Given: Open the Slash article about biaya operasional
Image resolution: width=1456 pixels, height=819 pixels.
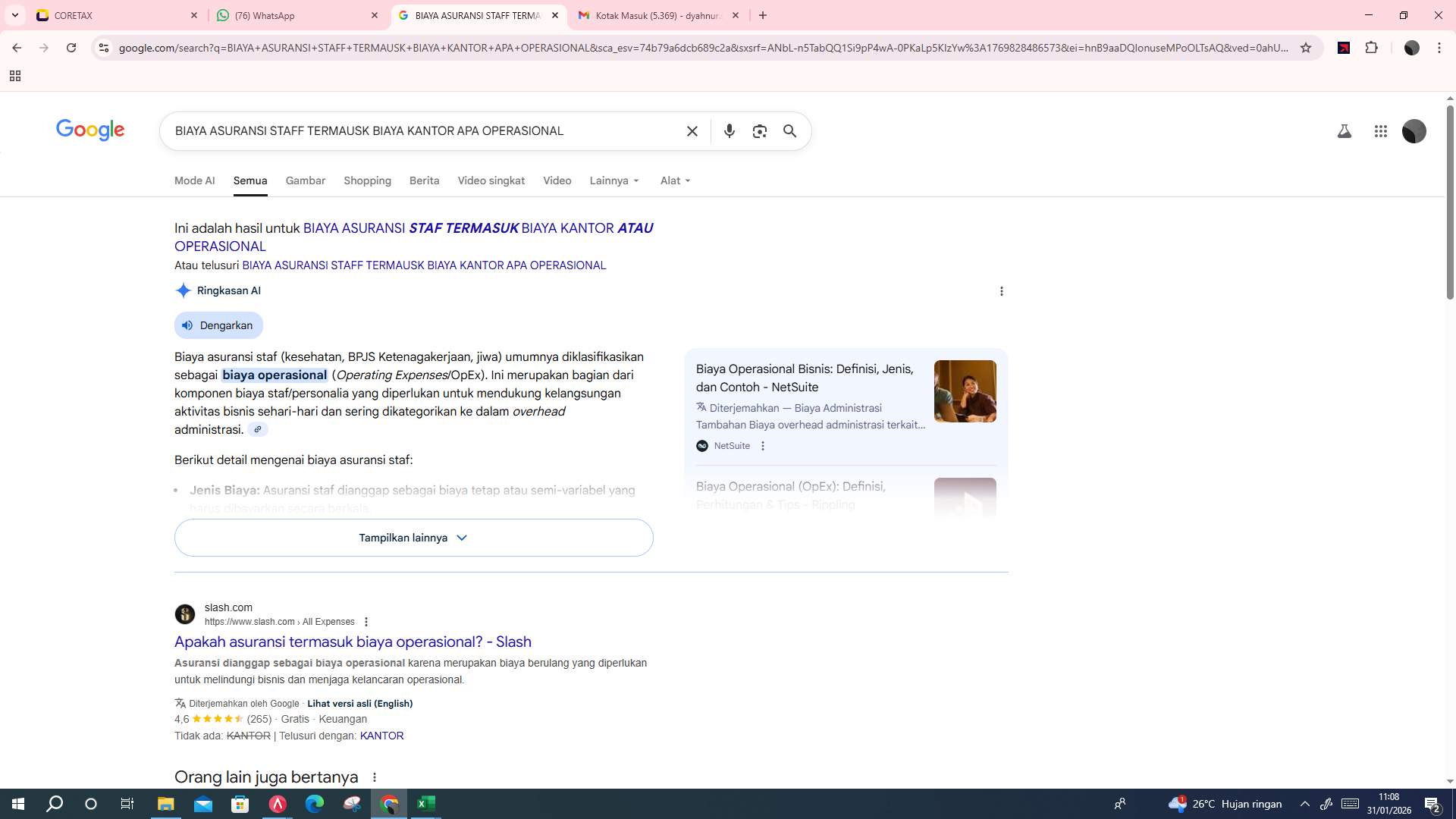Looking at the screenshot, I should (x=353, y=642).
